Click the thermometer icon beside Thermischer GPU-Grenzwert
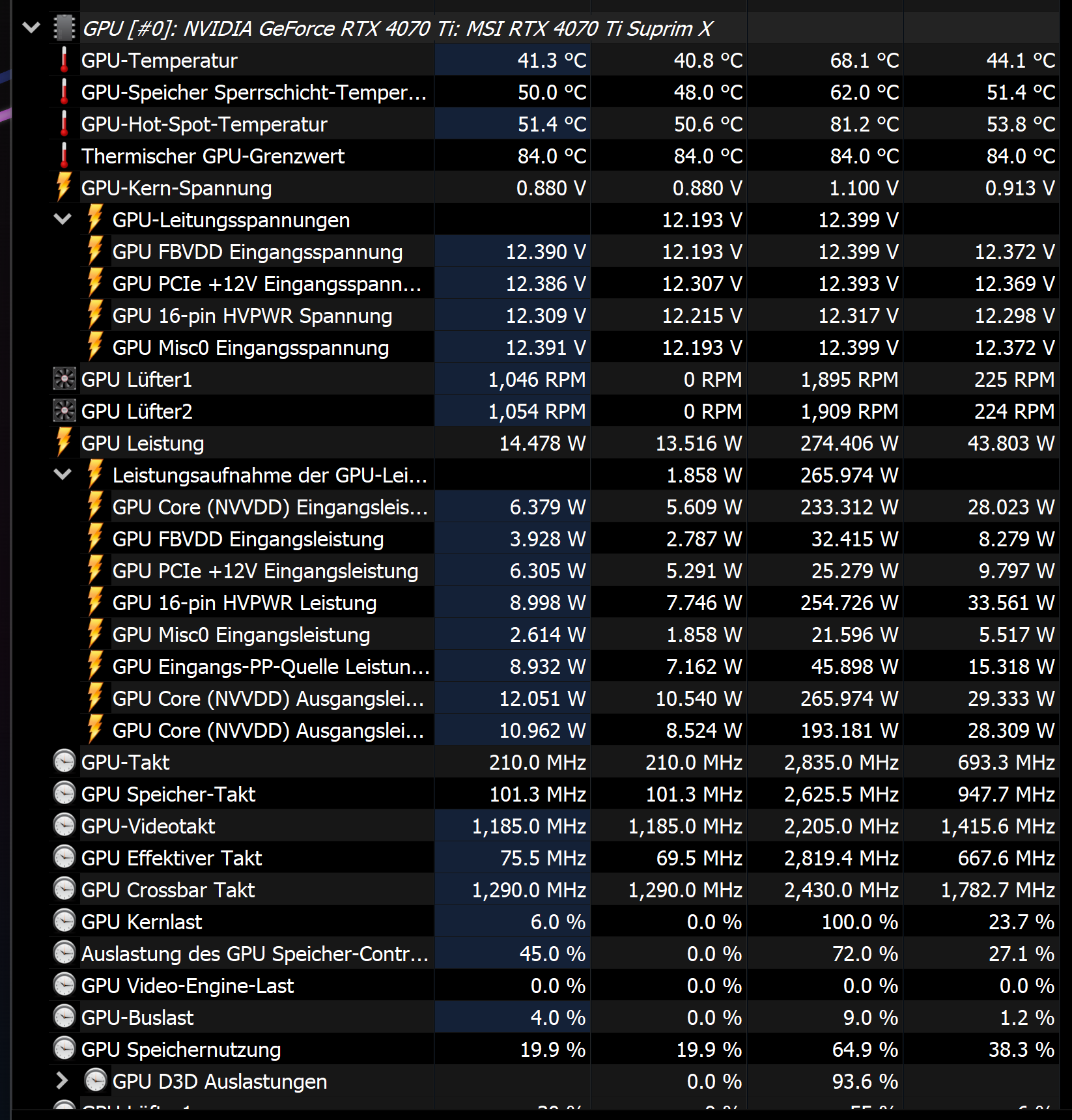Image resolution: width=1072 pixels, height=1120 pixels. [63, 156]
